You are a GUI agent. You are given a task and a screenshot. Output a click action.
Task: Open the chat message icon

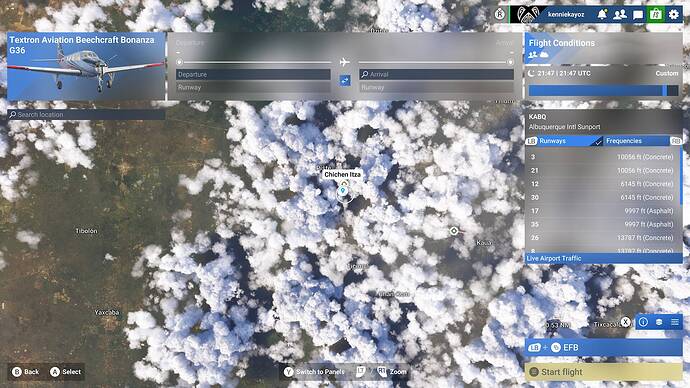click(638, 15)
